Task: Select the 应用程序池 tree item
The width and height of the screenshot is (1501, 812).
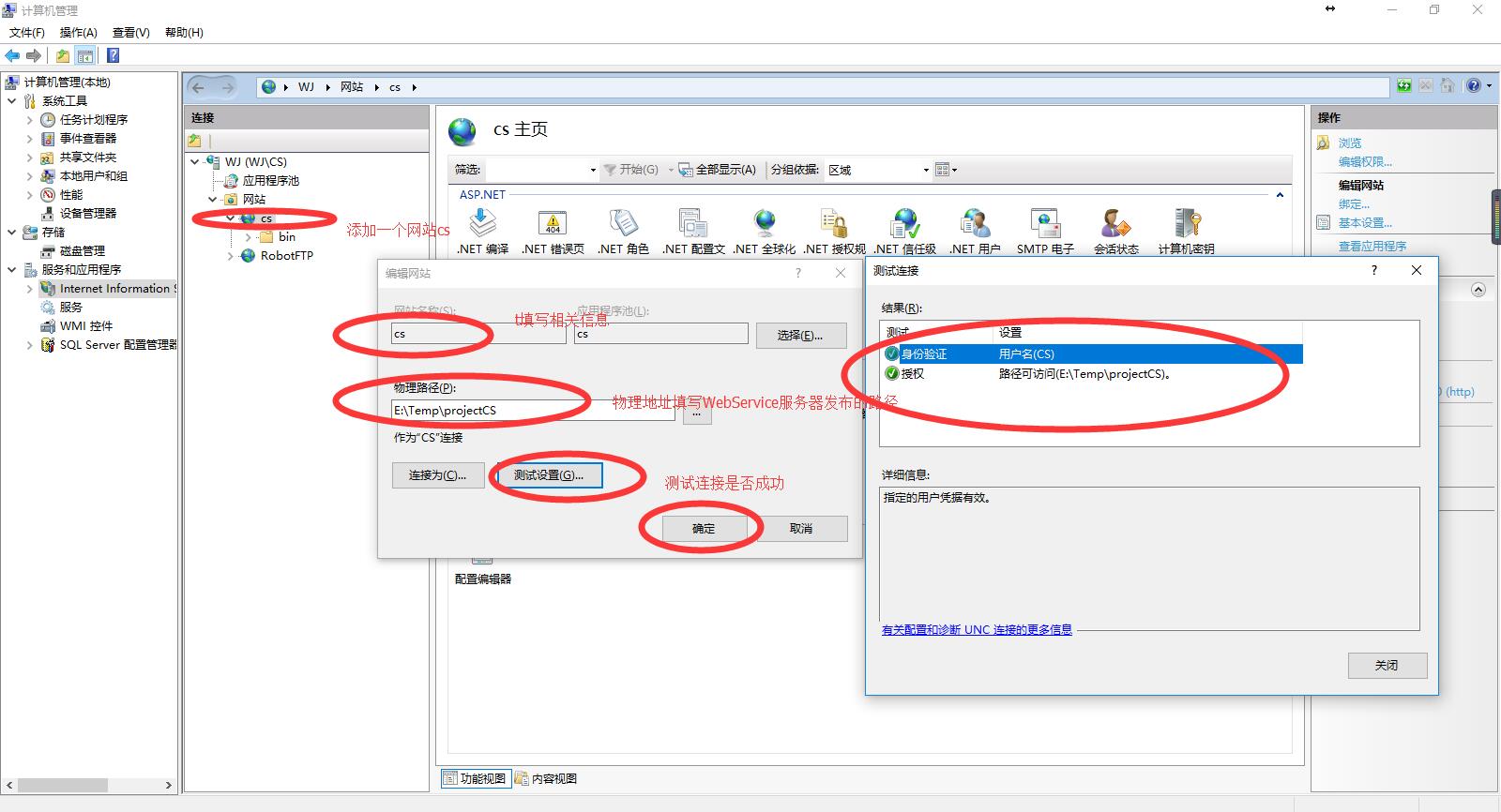Action: [x=262, y=181]
